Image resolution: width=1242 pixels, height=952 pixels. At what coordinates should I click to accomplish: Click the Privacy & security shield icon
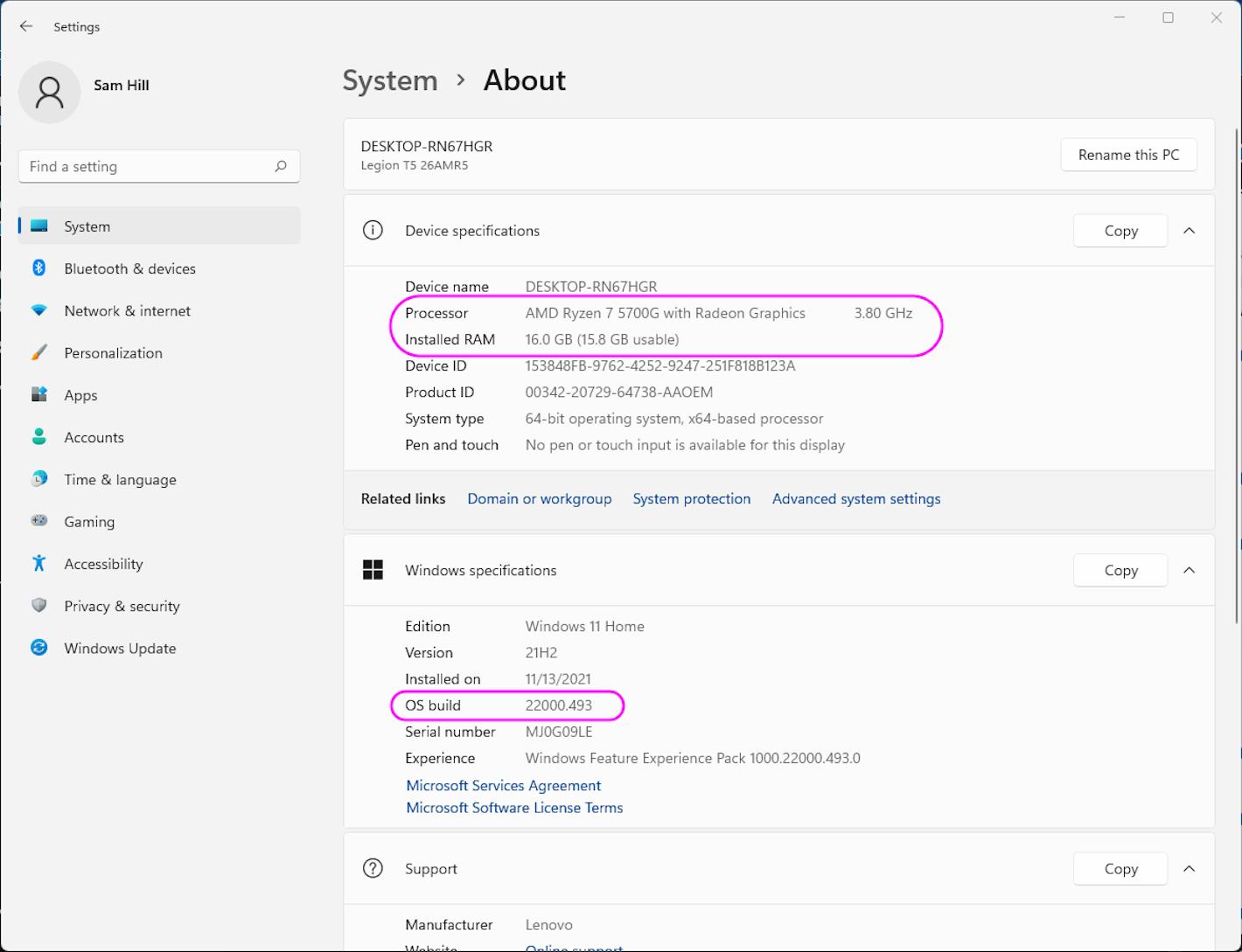(39, 606)
